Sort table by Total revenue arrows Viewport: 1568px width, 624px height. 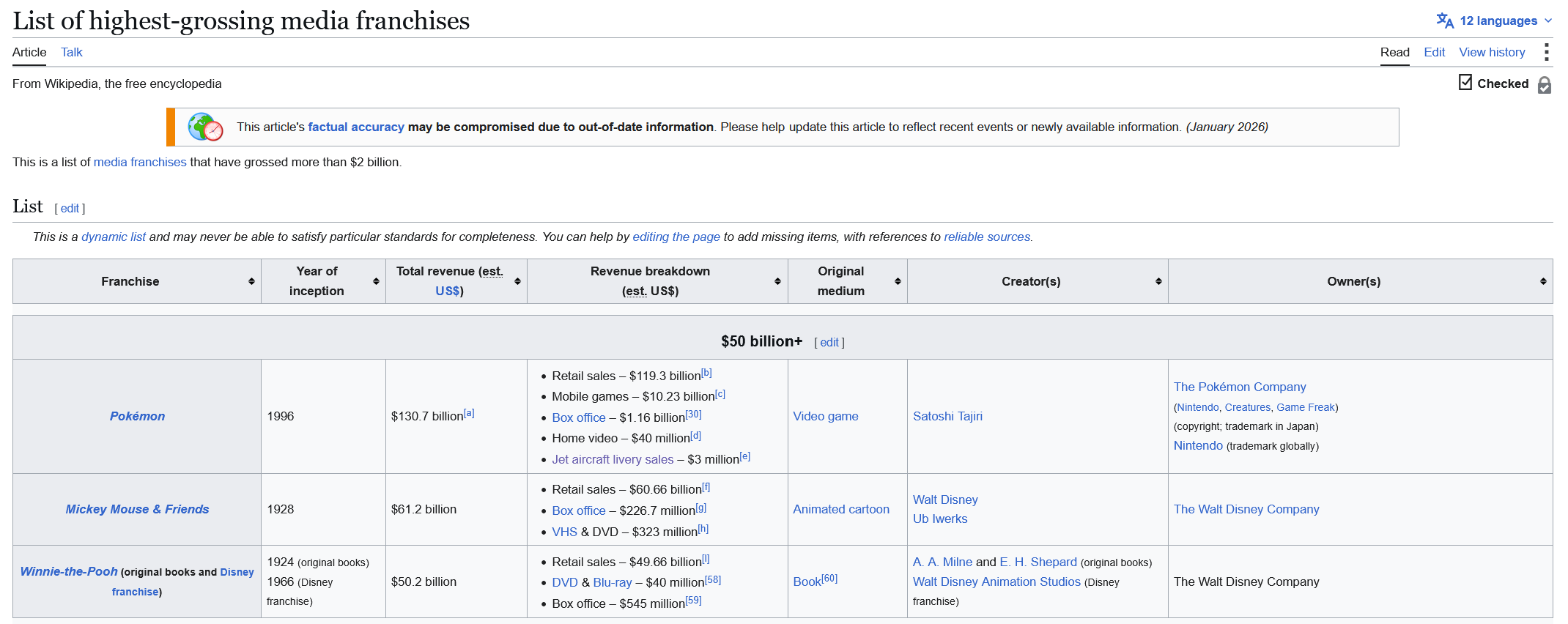tap(517, 281)
